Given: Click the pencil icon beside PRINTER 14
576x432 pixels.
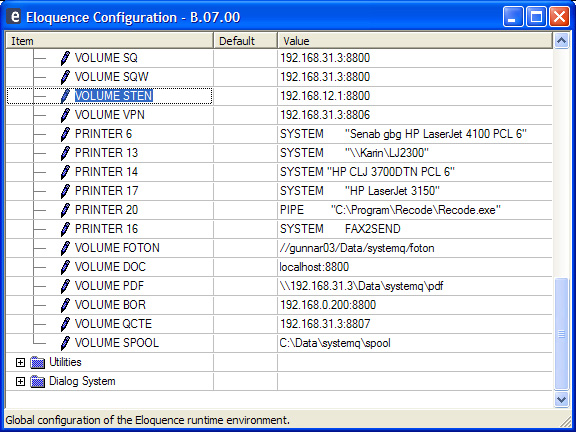Looking at the screenshot, I should point(65,172).
